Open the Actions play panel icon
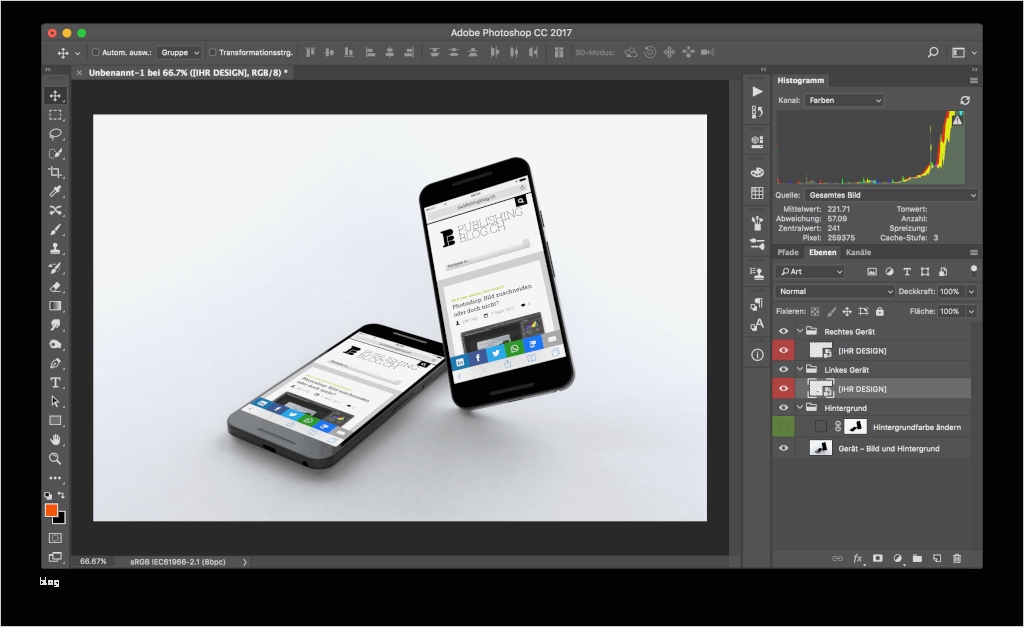The image size is (1024, 627). click(757, 91)
